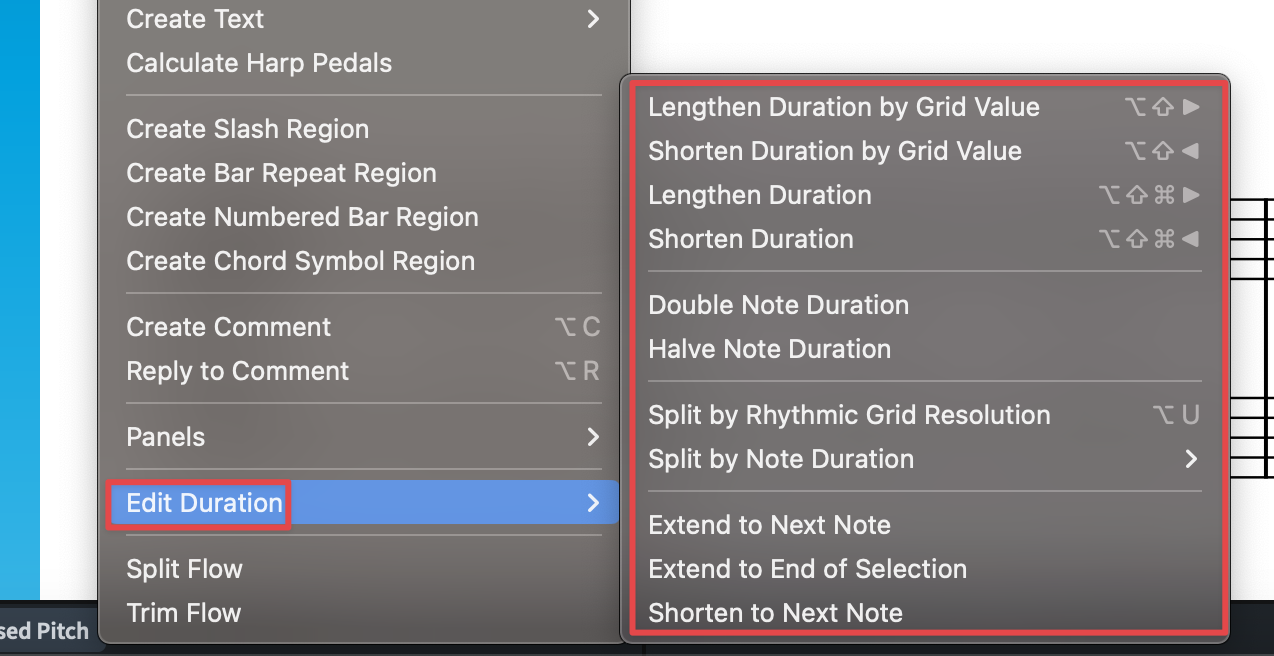Choose Double Note Duration
This screenshot has width=1274, height=656.
778,305
